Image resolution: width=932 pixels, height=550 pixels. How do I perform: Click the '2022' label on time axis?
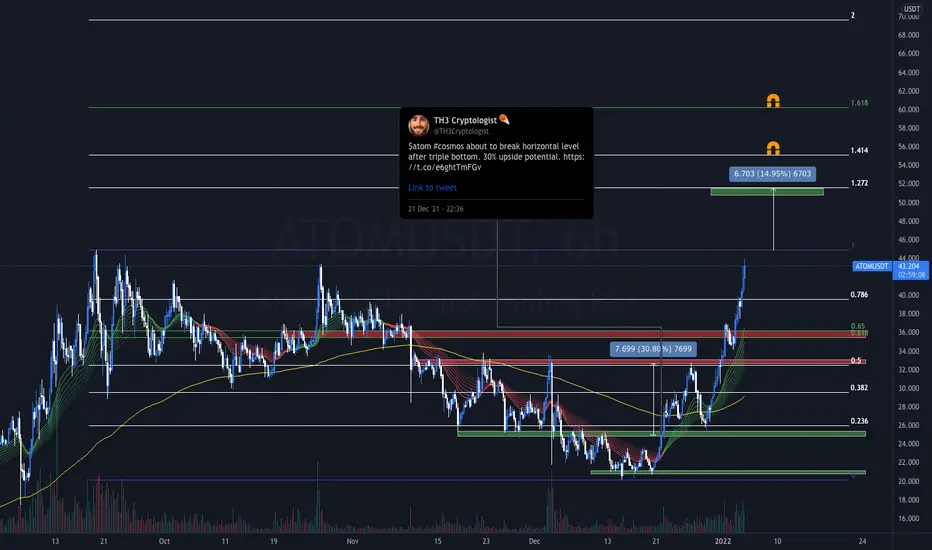point(723,541)
